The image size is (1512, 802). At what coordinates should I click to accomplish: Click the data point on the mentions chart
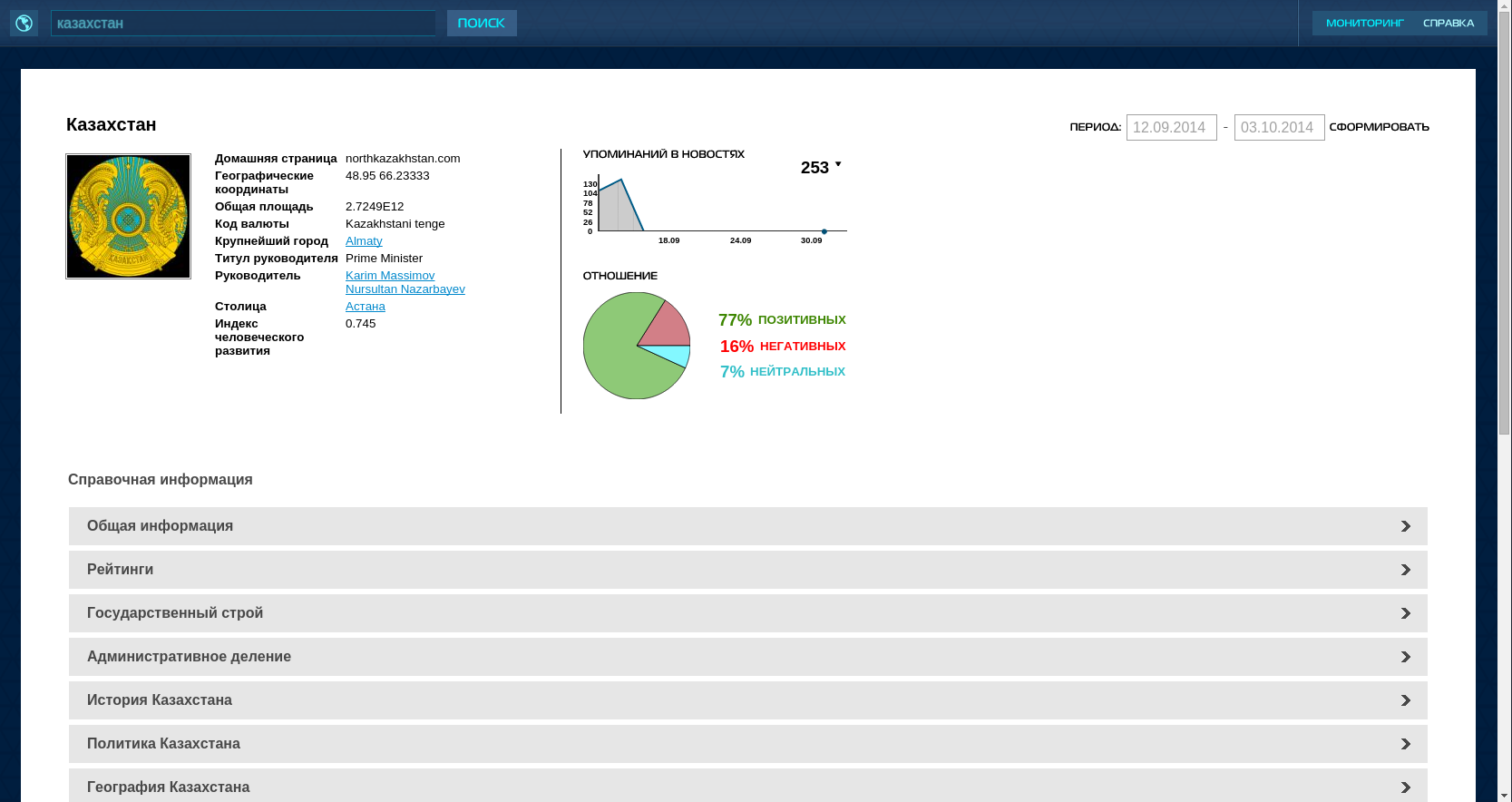(x=824, y=231)
